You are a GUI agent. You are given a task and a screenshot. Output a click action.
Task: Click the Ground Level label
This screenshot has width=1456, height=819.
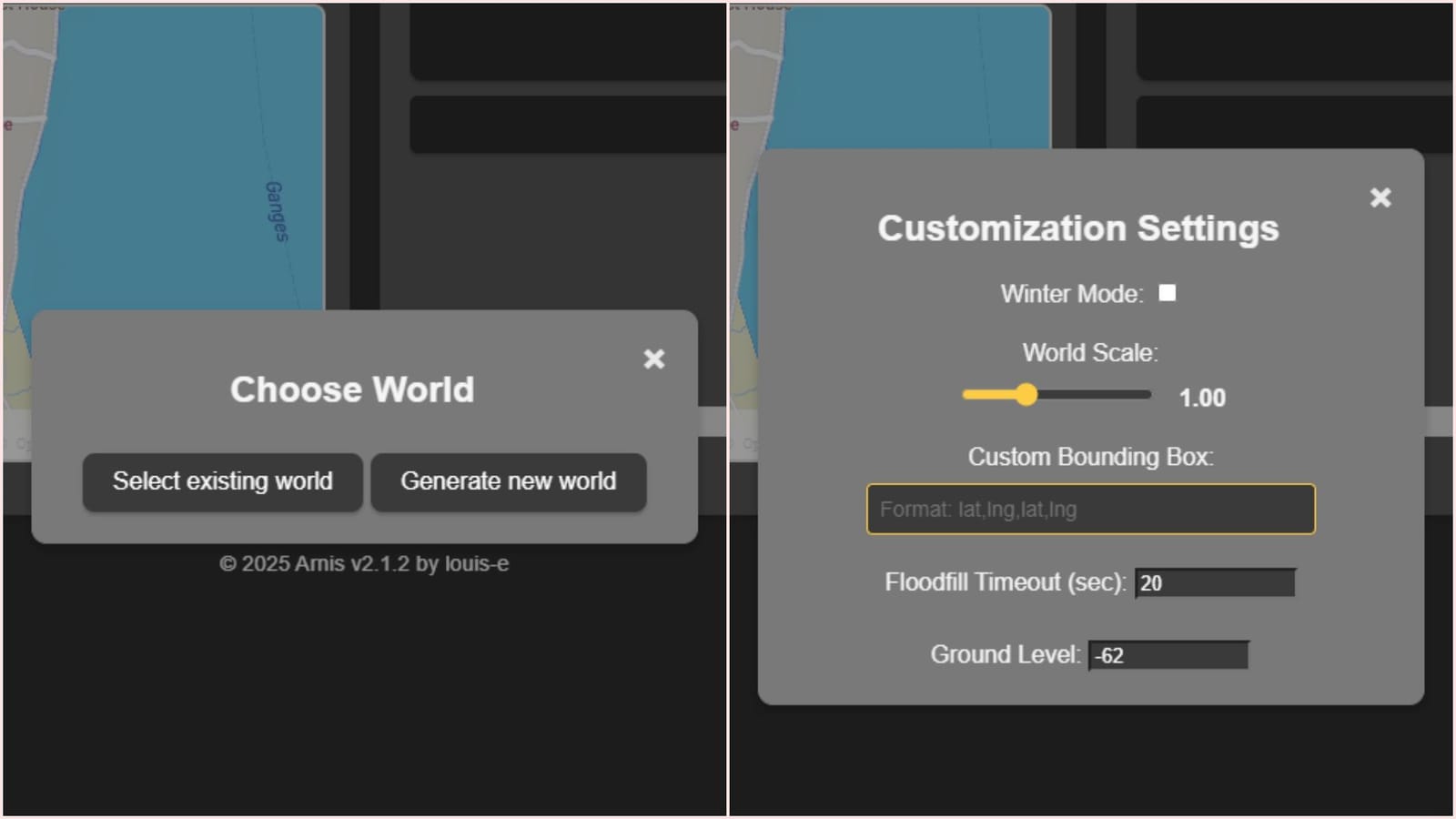pyautogui.click(x=1005, y=655)
